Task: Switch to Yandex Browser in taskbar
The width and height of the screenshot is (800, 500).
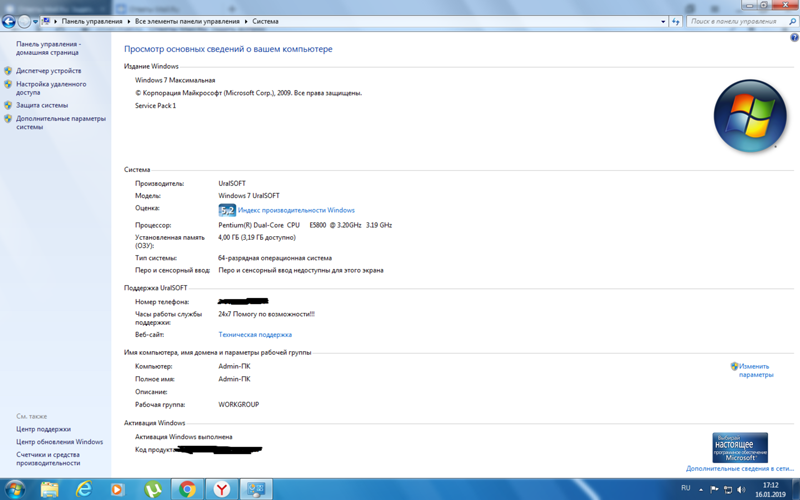Action: pyautogui.click(x=221, y=490)
